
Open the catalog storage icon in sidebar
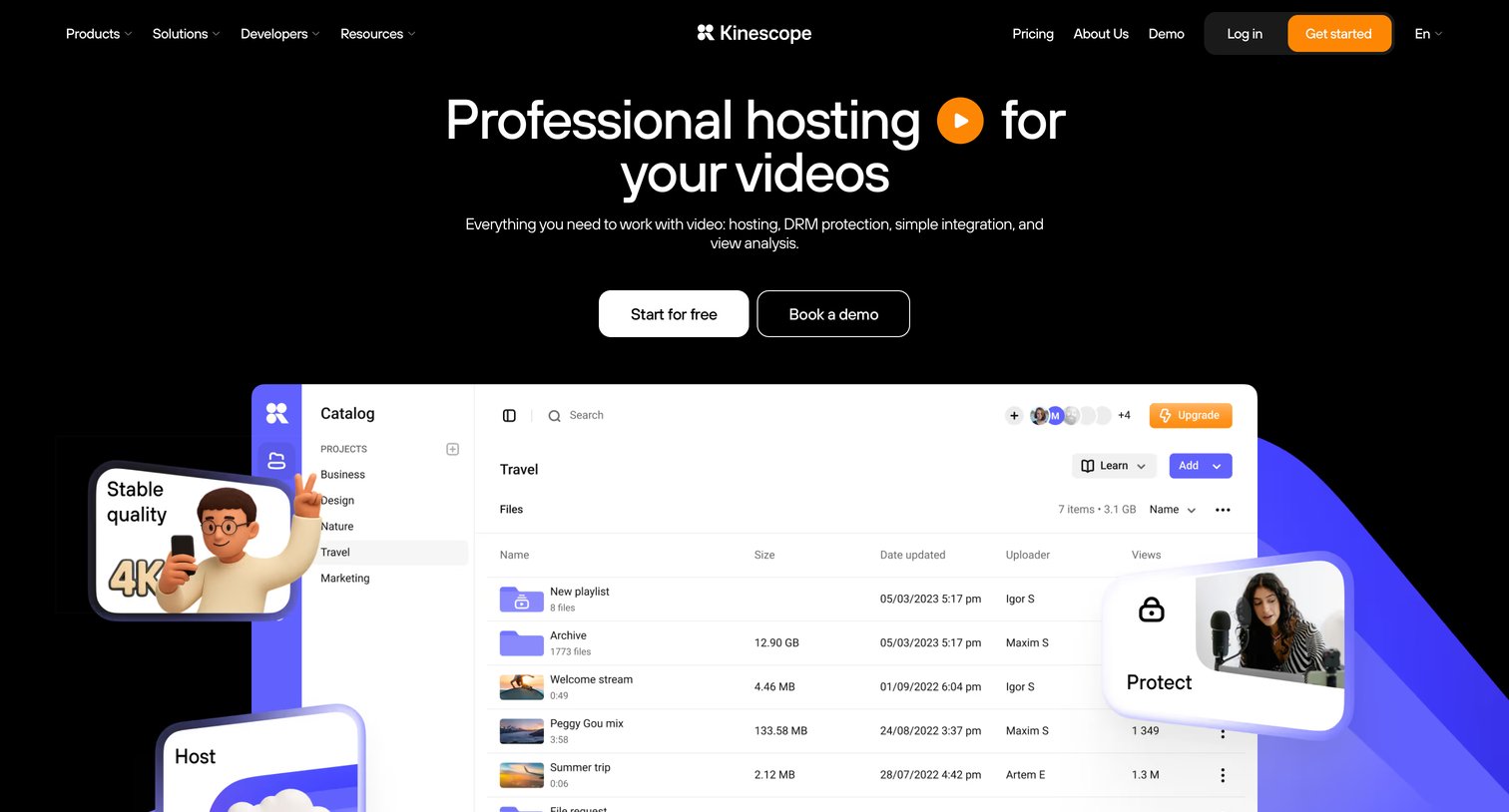point(276,461)
